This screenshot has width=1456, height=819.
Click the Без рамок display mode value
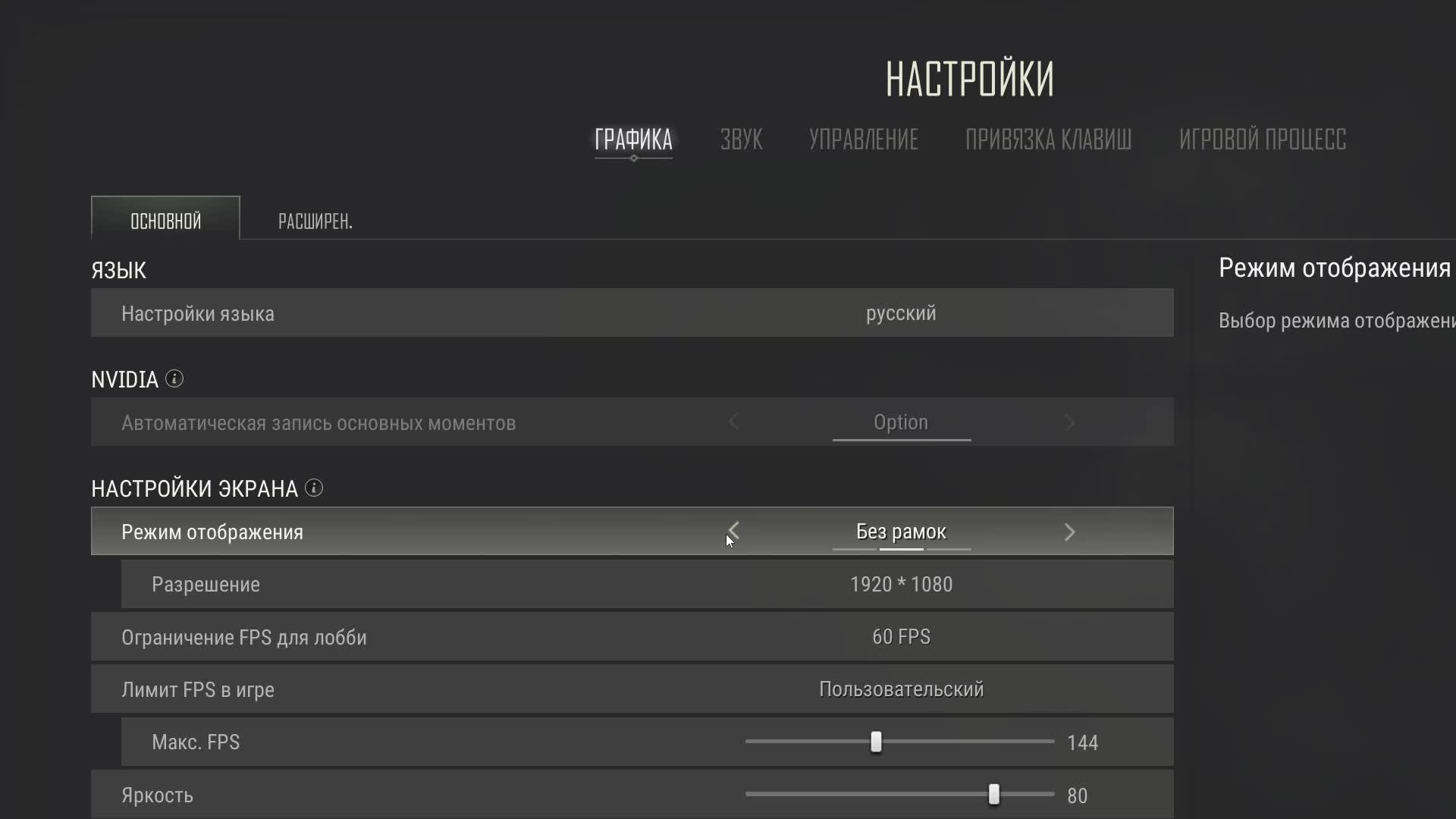[901, 532]
